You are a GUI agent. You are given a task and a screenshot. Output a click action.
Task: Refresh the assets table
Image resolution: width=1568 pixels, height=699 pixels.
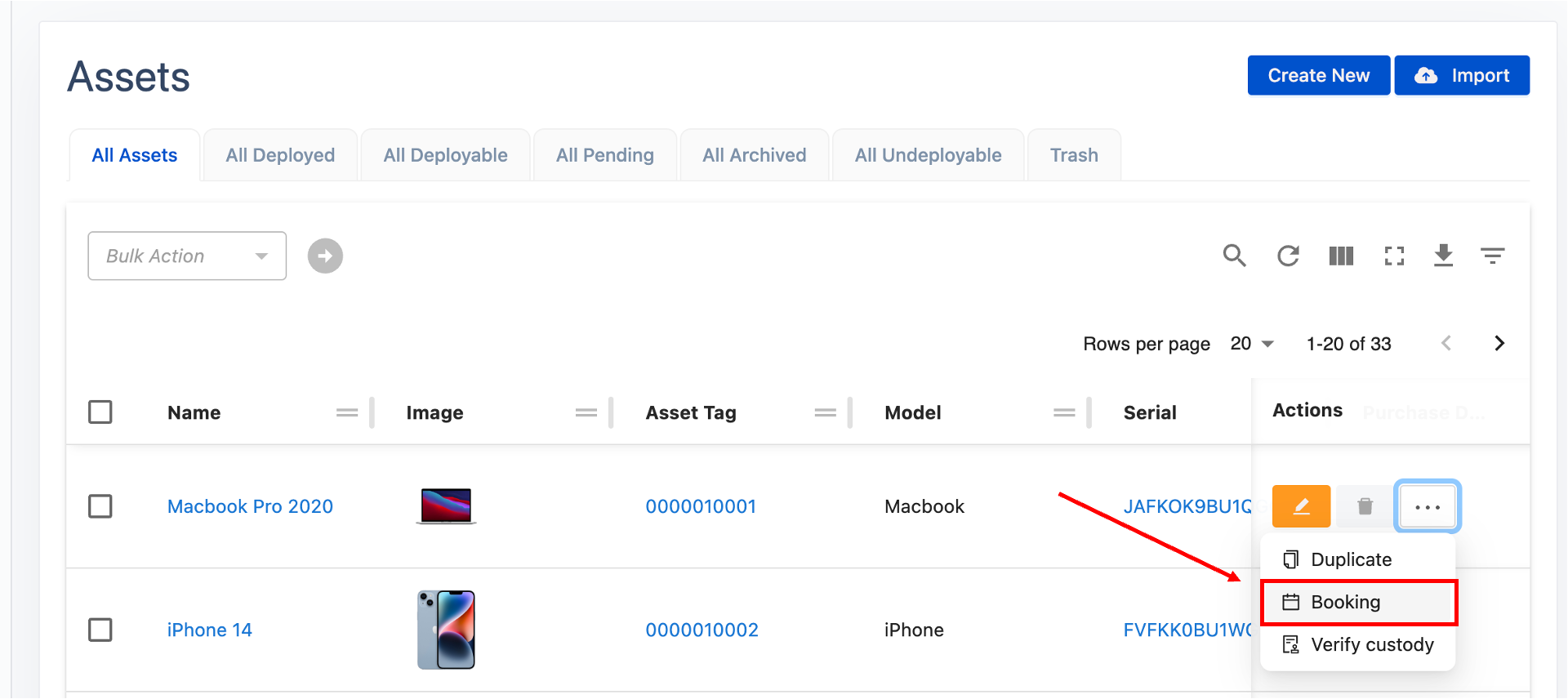[1288, 256]
